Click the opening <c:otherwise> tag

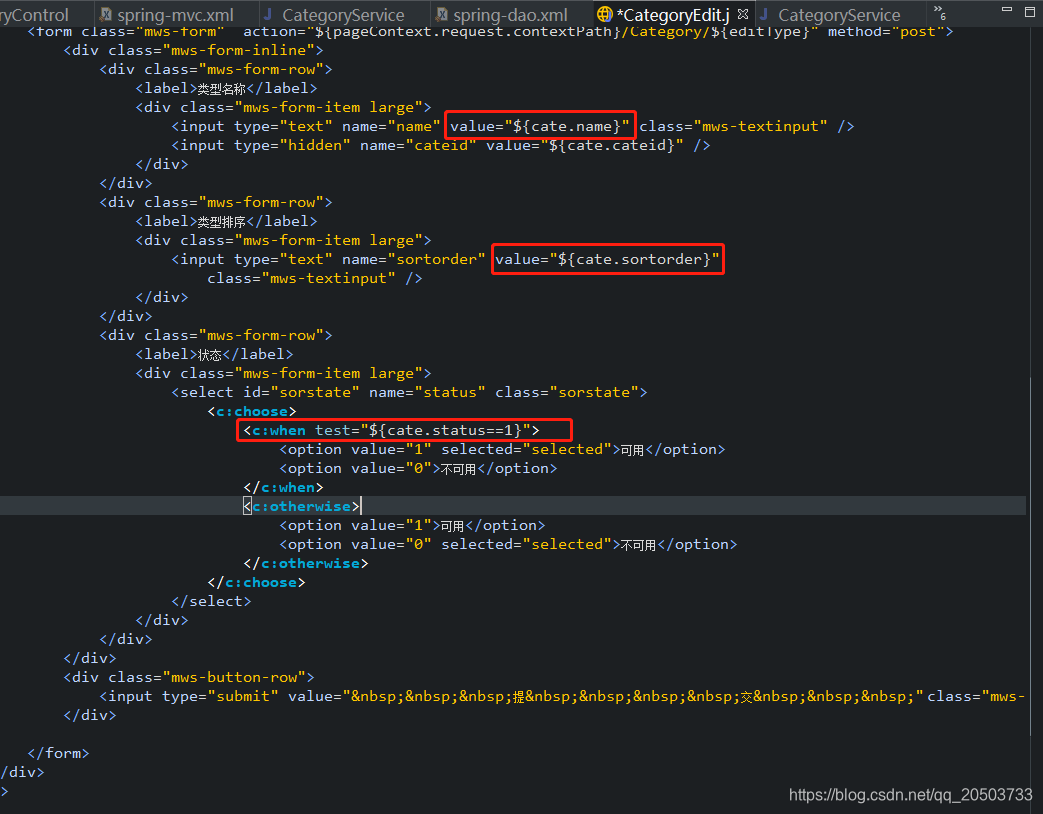pyautogui.click(x=301, y=507)
